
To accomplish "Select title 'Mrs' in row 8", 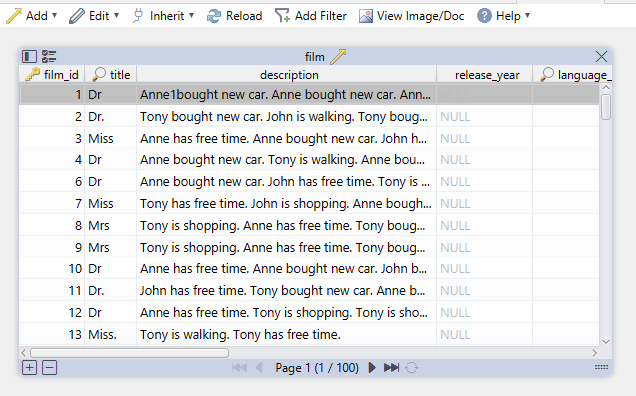I will coord(111,225).
